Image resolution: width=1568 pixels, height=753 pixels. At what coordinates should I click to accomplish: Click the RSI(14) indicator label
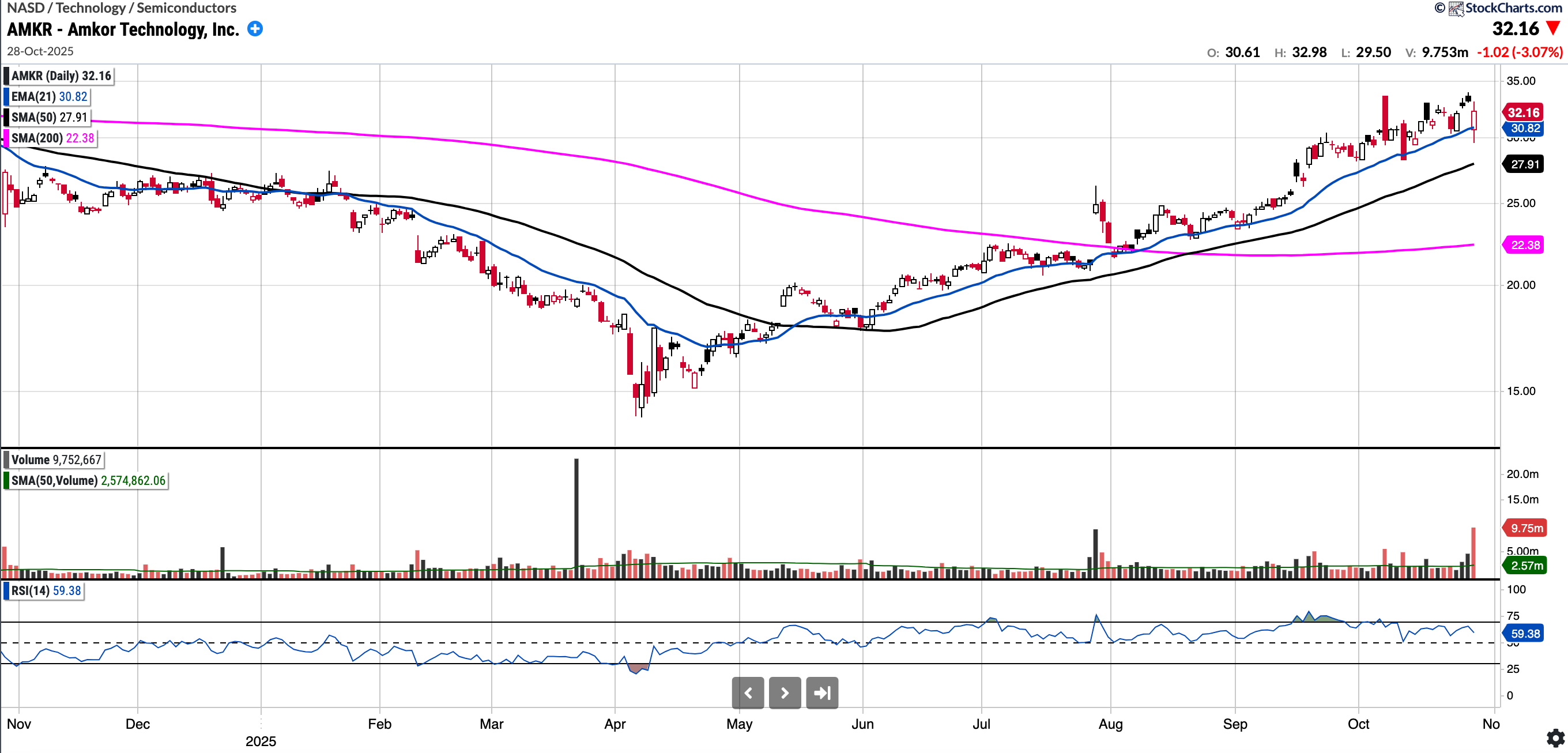pyautogui.click(x=46, y=590)
